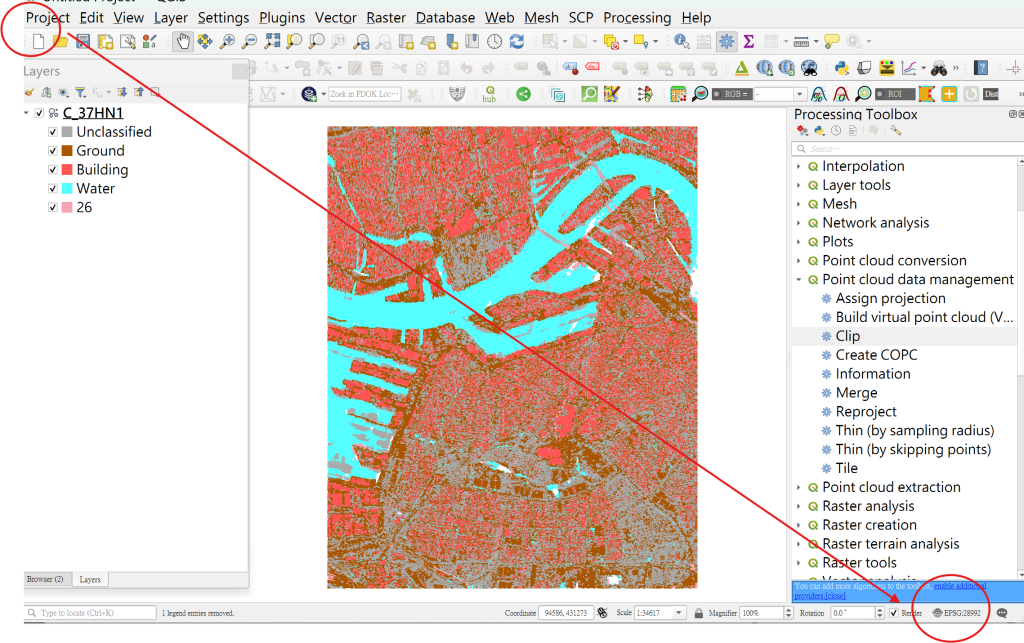The image size is (1024, 643).
Task: Open the Scale dropdown in status bar
Action: click(679, 613)
